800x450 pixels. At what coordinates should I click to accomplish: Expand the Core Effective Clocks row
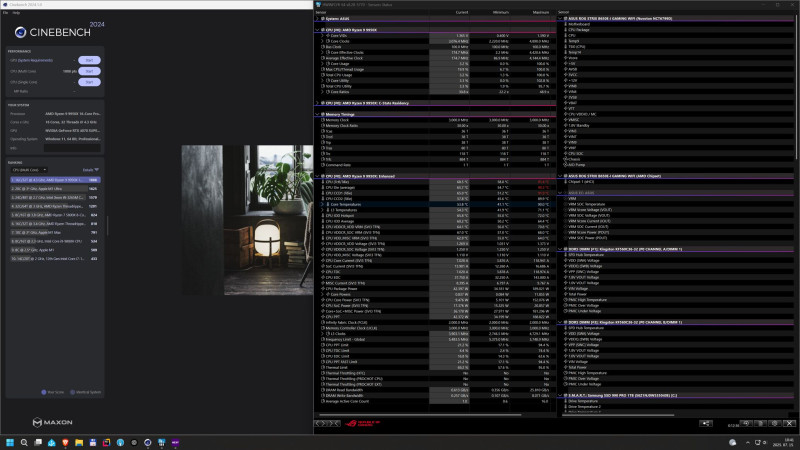(322, 53)
